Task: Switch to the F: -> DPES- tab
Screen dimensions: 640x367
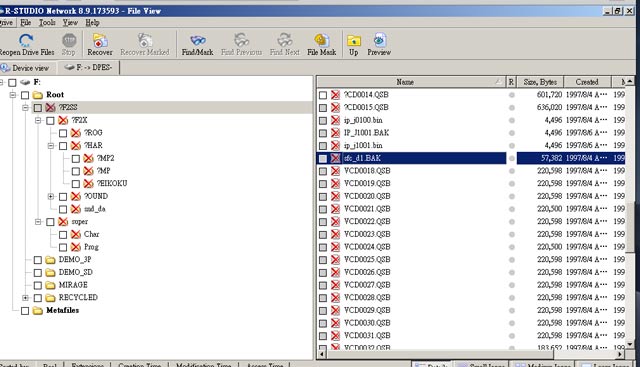Action: point(88,67)
